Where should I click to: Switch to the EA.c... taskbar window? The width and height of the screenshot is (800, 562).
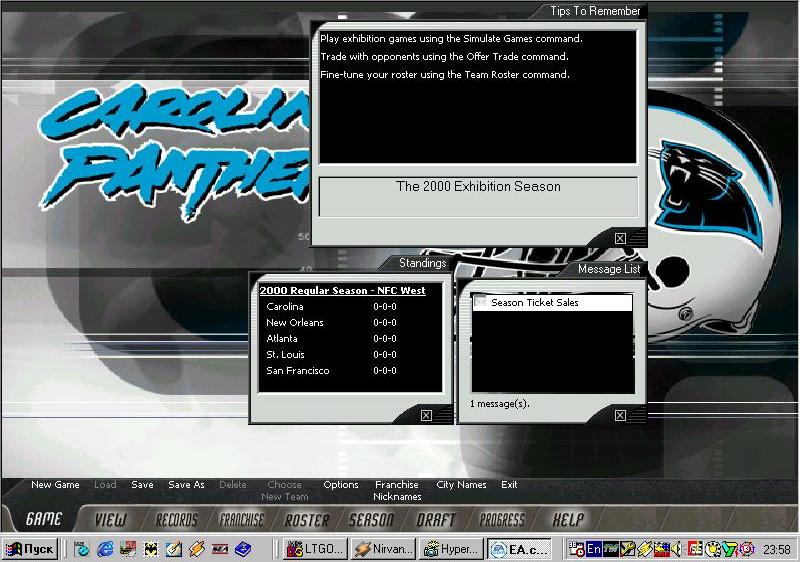(x=517, y=549)
